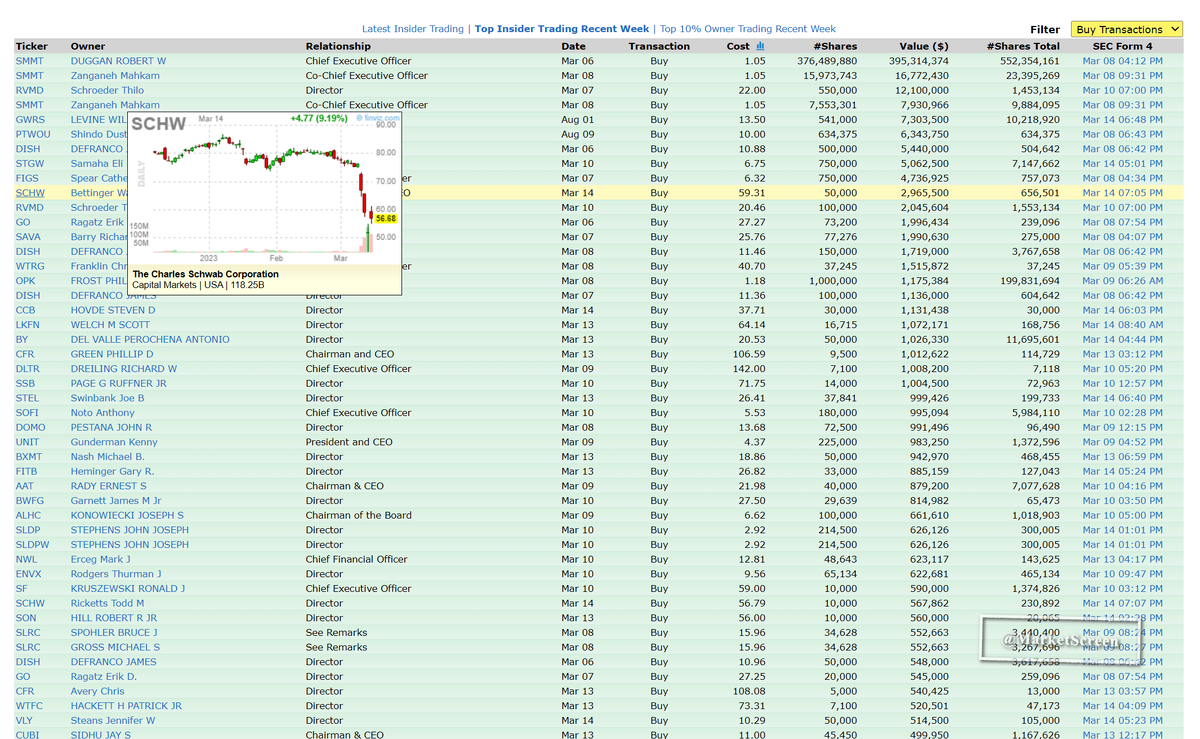Click owner GREEN PHILLIP D
The width and height of the screenshot is (1200, 739).
coord(112,354)
